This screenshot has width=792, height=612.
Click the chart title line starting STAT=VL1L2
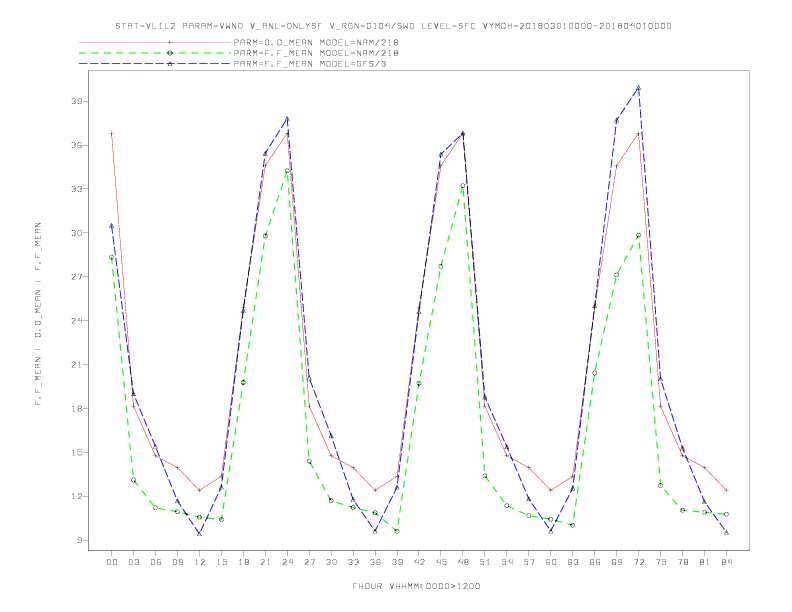[393, 26]
